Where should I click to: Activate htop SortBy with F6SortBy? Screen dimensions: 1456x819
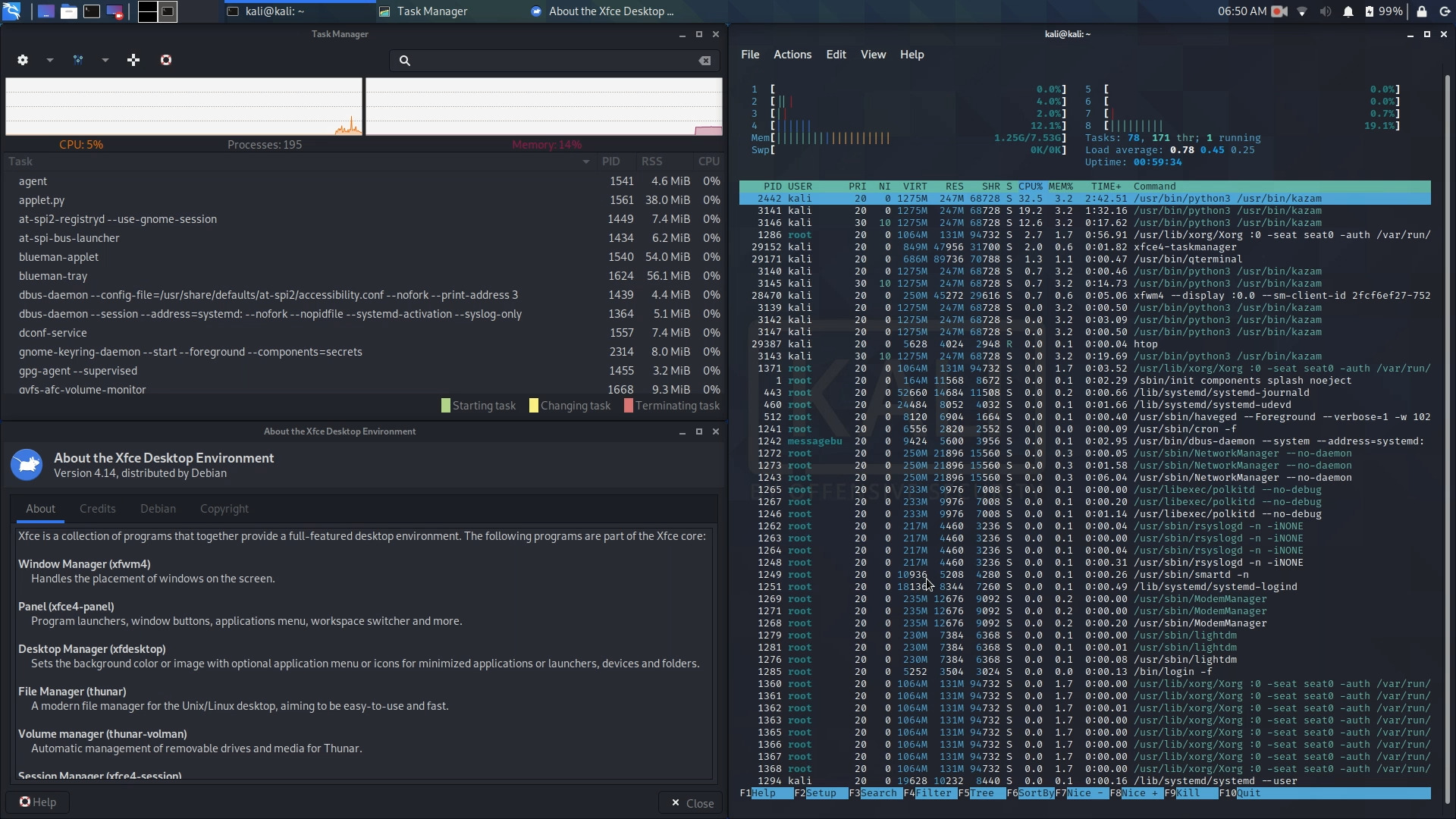coord(1033,793)
